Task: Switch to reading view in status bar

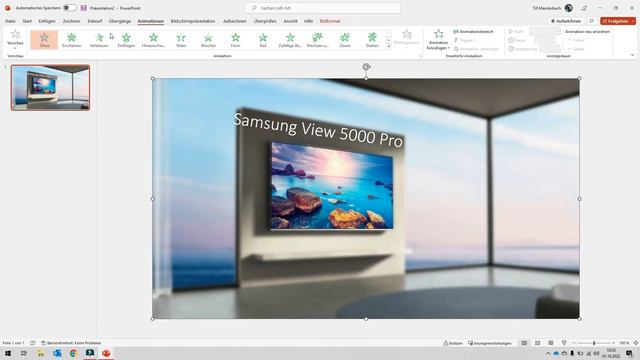Action: tap(551, 343)
